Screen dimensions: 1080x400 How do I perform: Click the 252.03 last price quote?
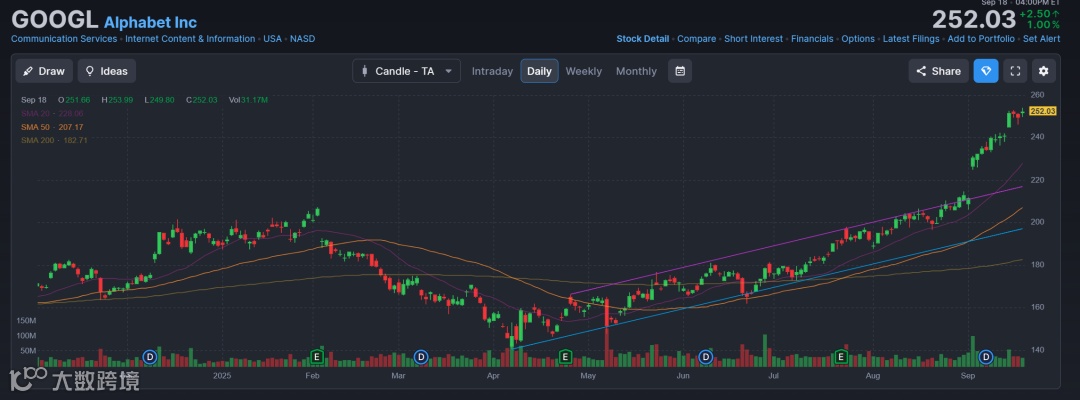pos(974,19)
